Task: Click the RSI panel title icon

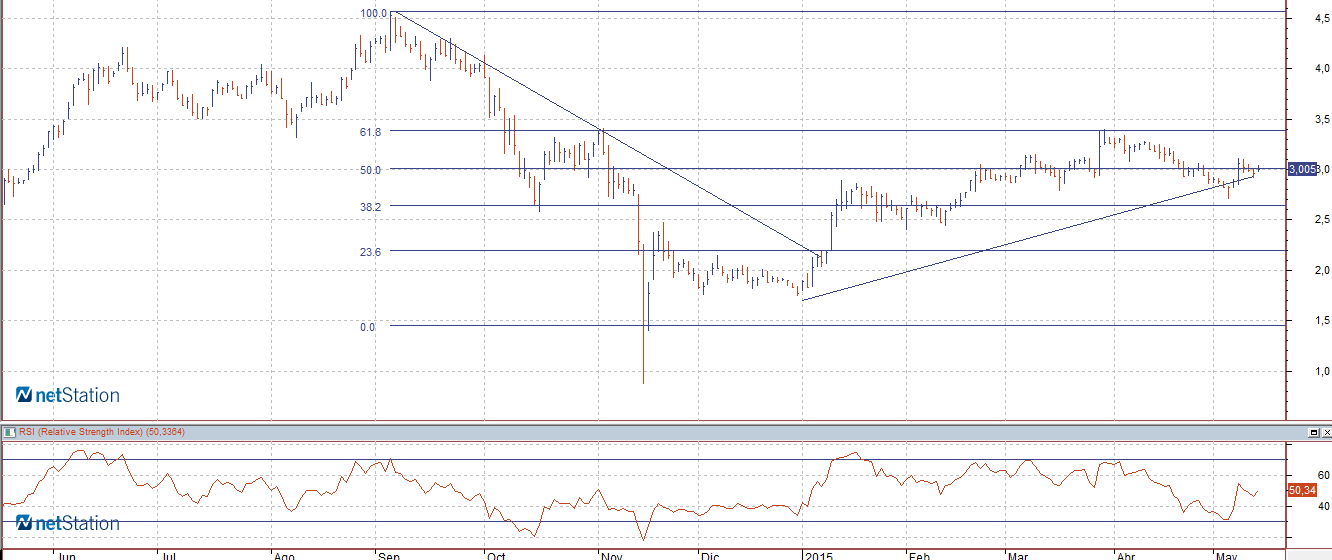Action: 10,432
